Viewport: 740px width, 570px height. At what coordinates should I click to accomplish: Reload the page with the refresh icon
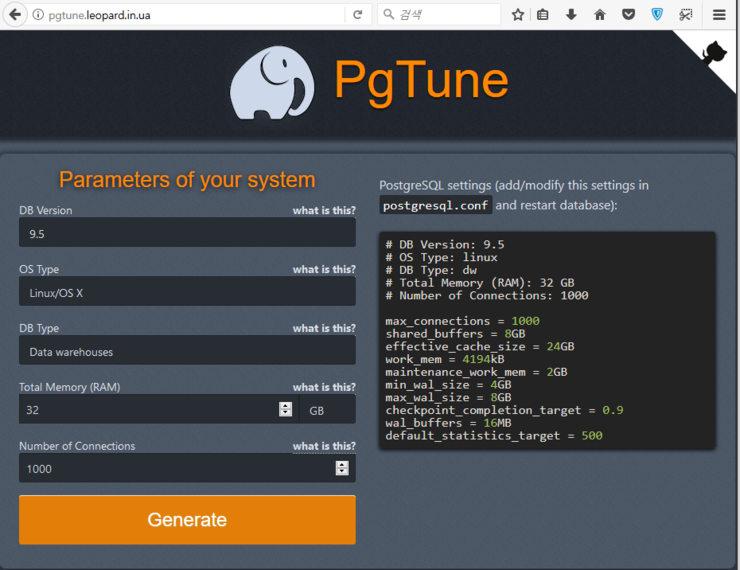click(358, 15)
